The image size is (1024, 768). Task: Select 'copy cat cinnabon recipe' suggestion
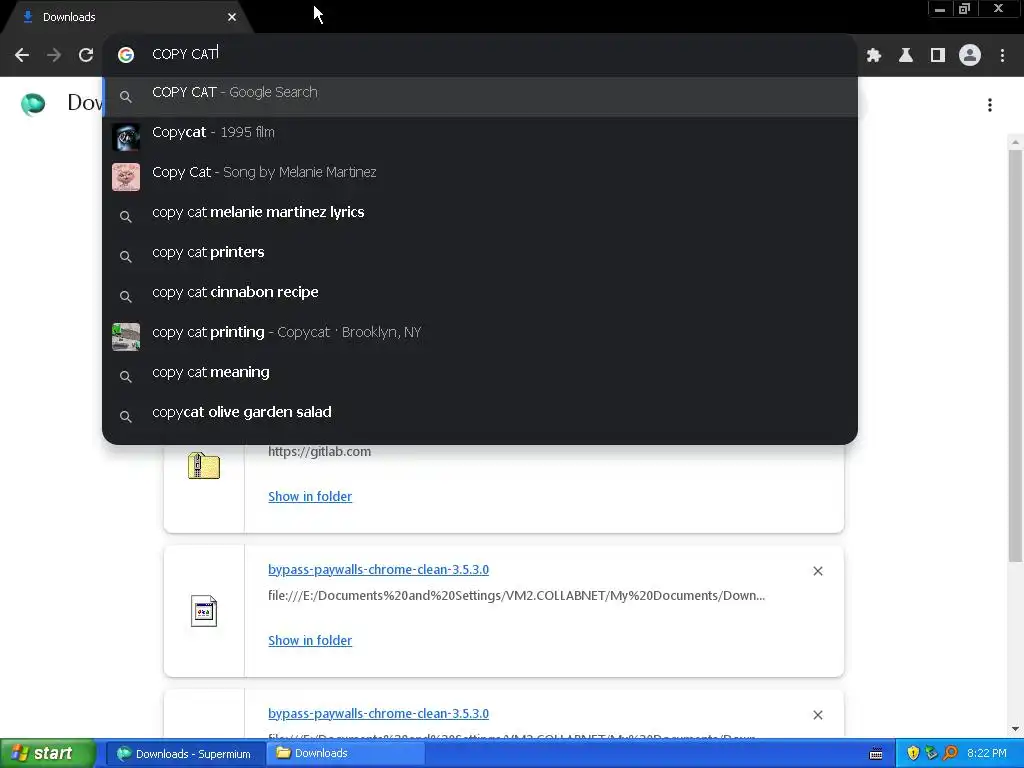pyautogui.click(x=480, y=296)
